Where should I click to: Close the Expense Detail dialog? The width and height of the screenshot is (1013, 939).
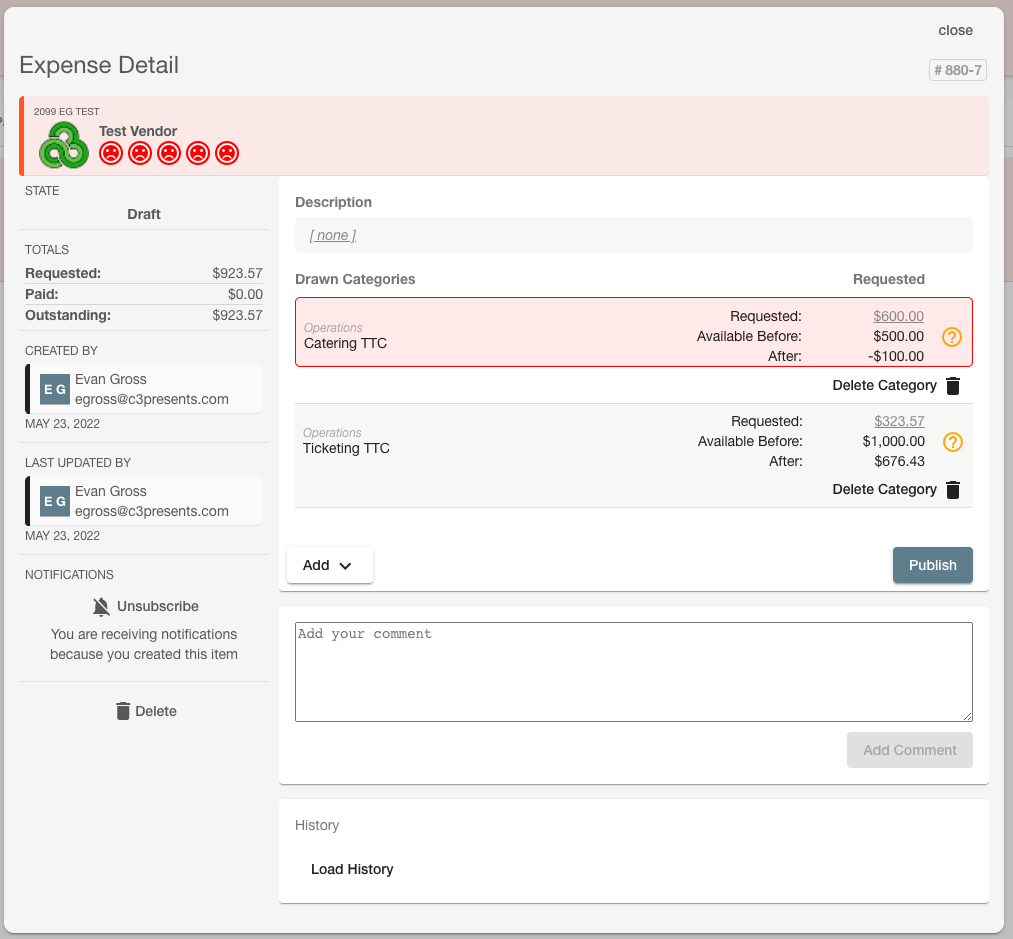[x=956, y=30]
